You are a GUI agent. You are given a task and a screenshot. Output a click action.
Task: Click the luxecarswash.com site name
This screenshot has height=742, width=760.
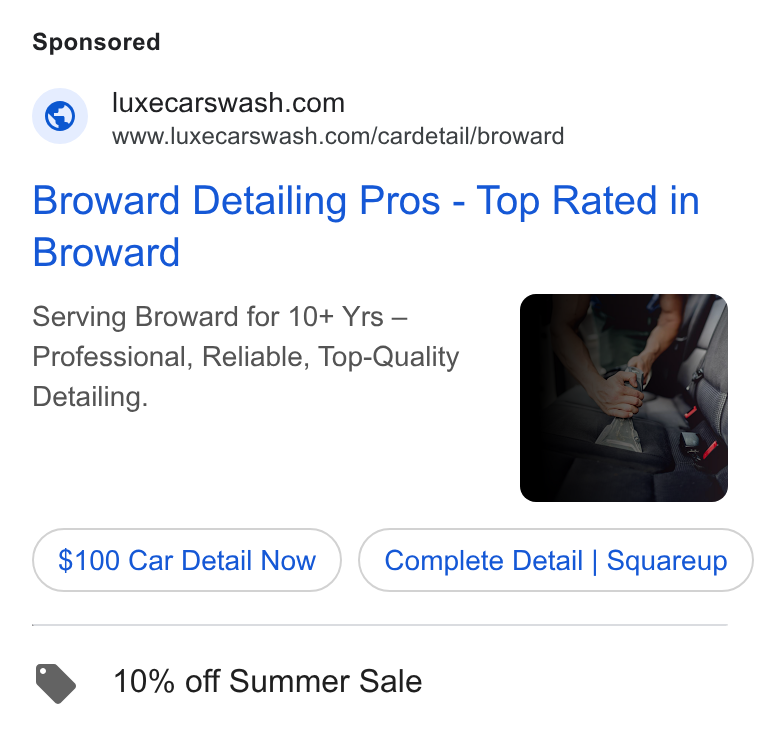pos(228,103)
